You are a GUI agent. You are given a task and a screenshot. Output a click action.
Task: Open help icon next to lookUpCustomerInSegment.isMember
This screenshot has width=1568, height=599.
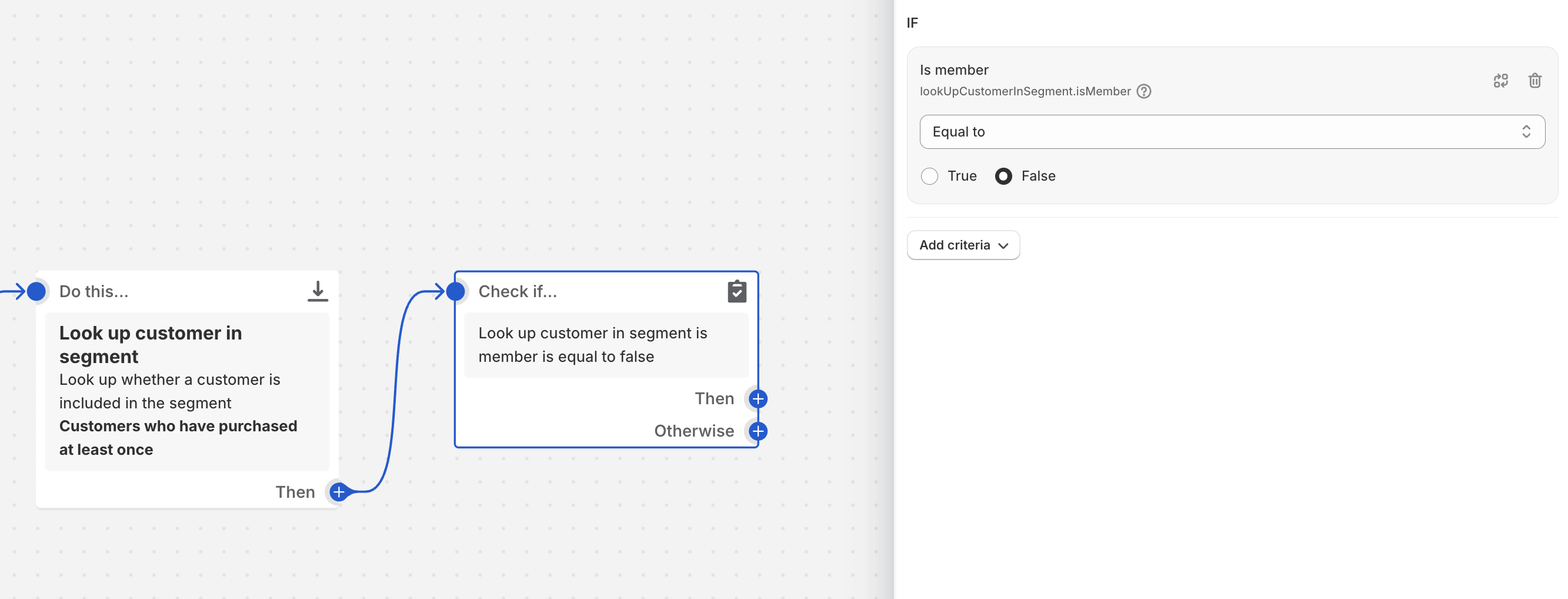[1144, 91]
